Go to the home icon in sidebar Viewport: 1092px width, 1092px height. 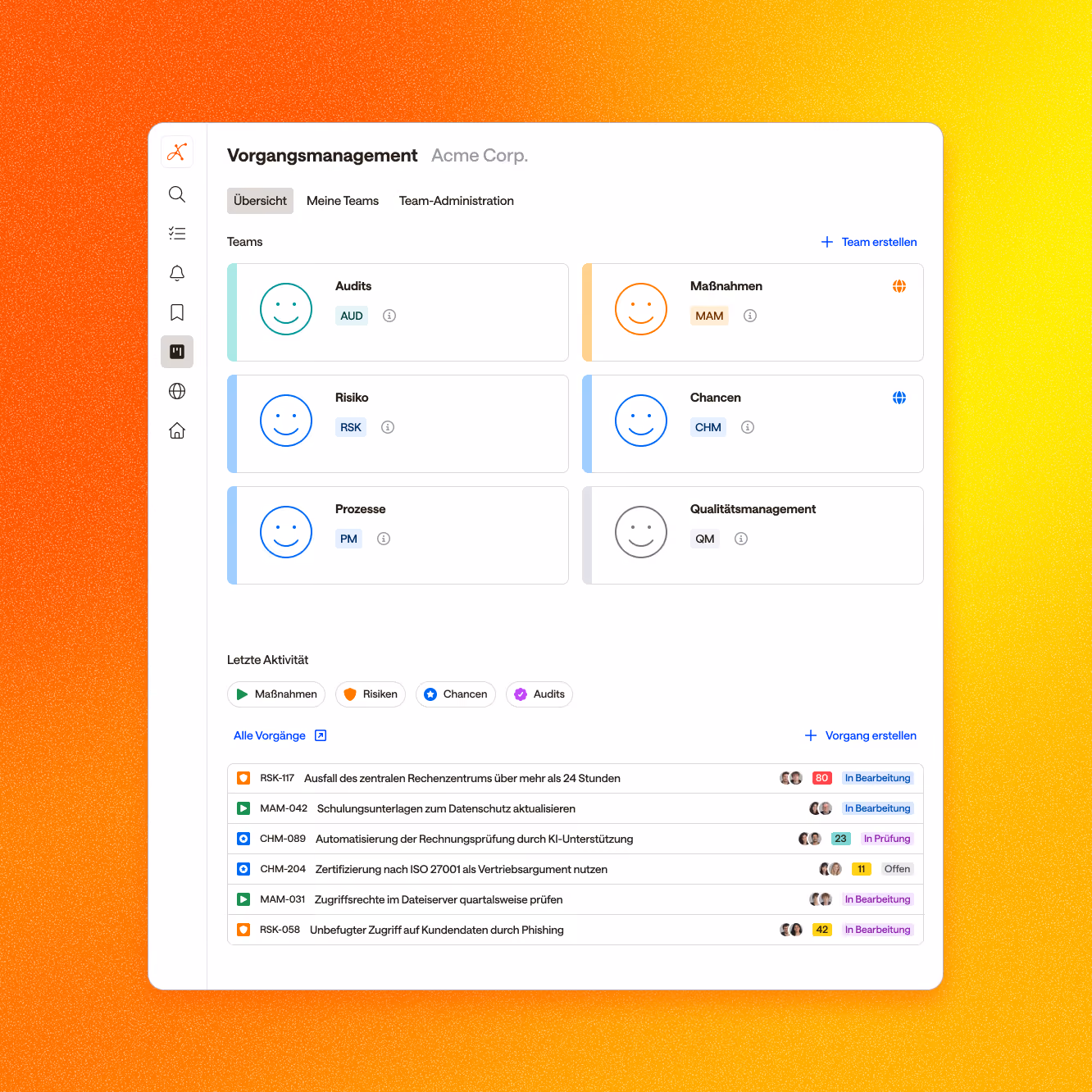(177, 430)
